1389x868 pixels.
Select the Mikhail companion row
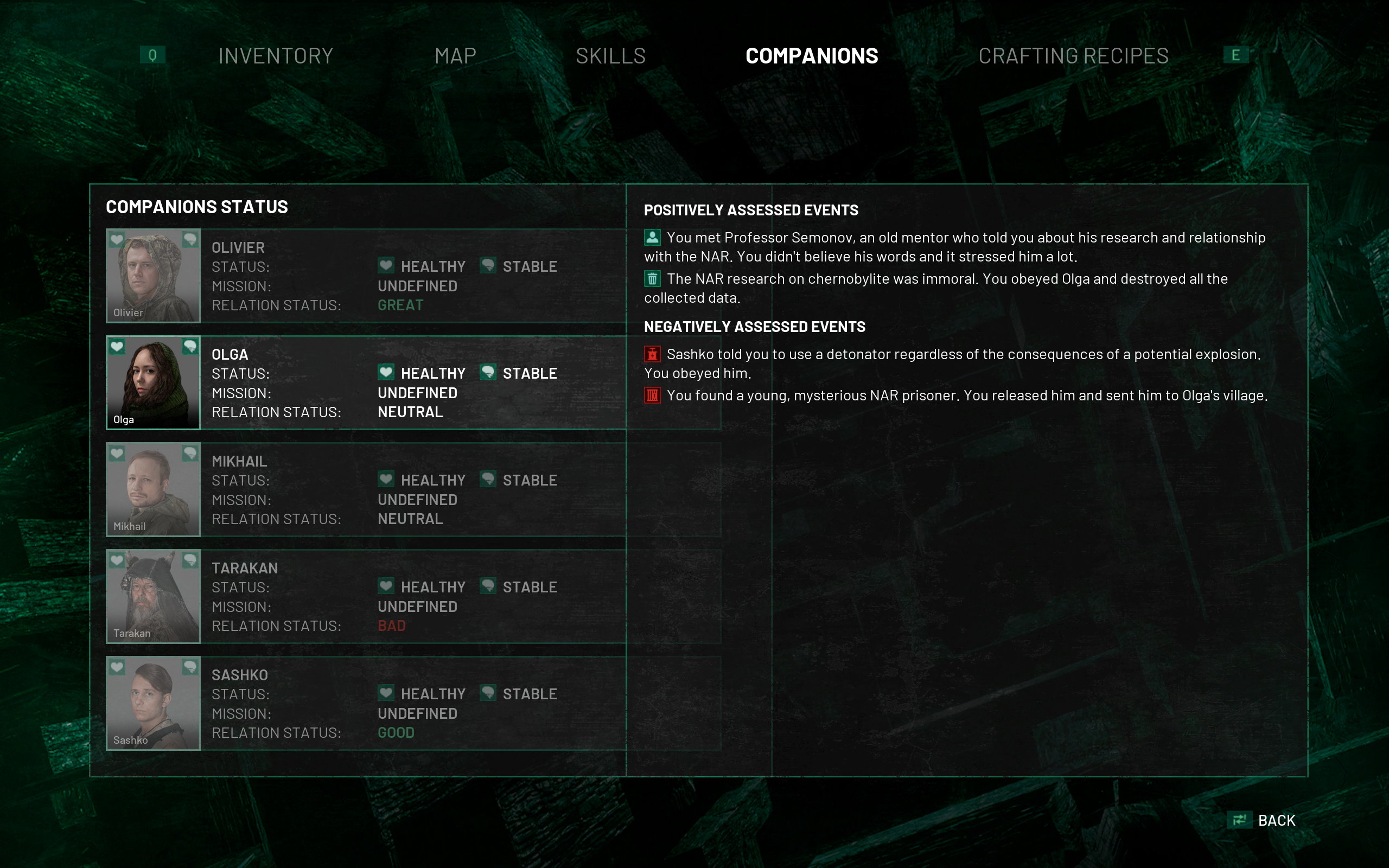pos(413,490)
